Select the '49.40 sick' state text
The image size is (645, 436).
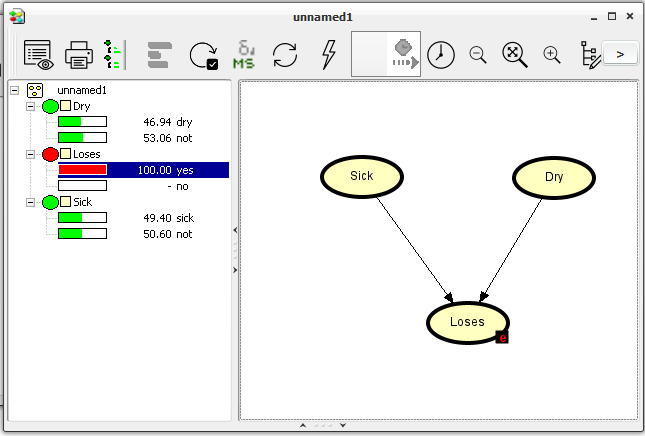point(169,218)
